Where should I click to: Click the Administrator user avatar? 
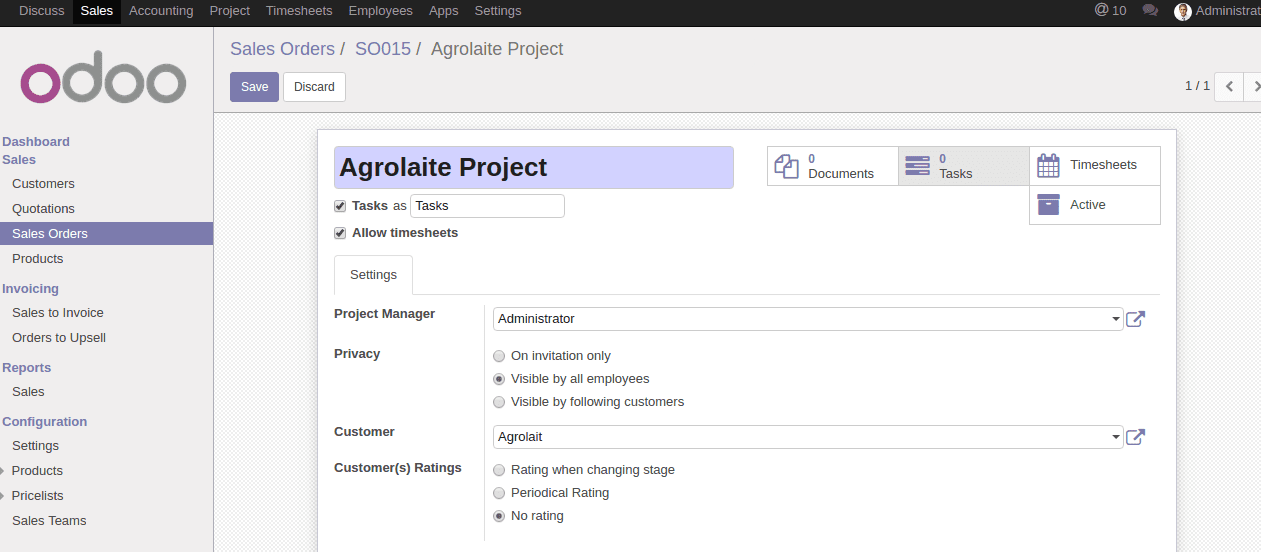1183,11
